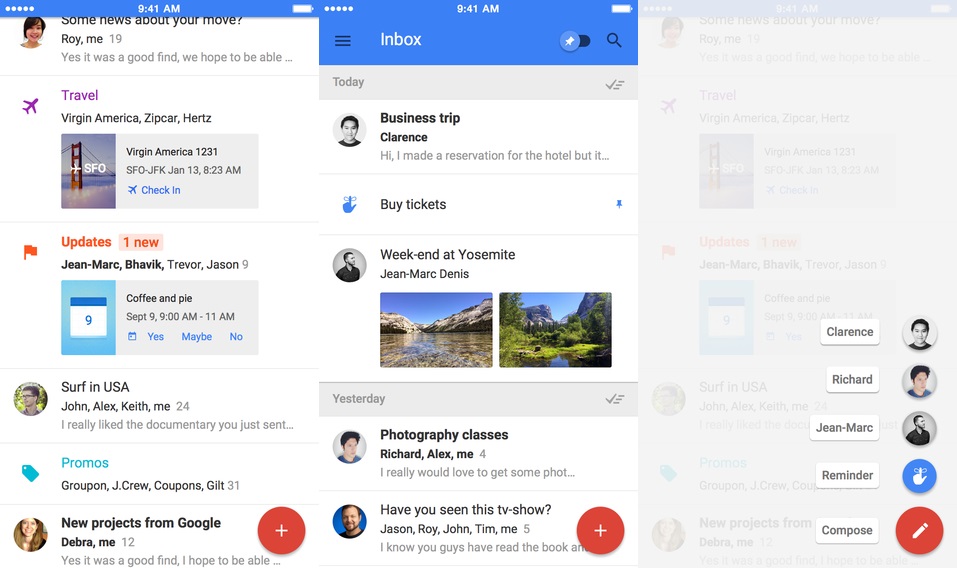Click the pin icon on Buy tickets
Viewport: 957px width, 568px height.
coord(618,204)
